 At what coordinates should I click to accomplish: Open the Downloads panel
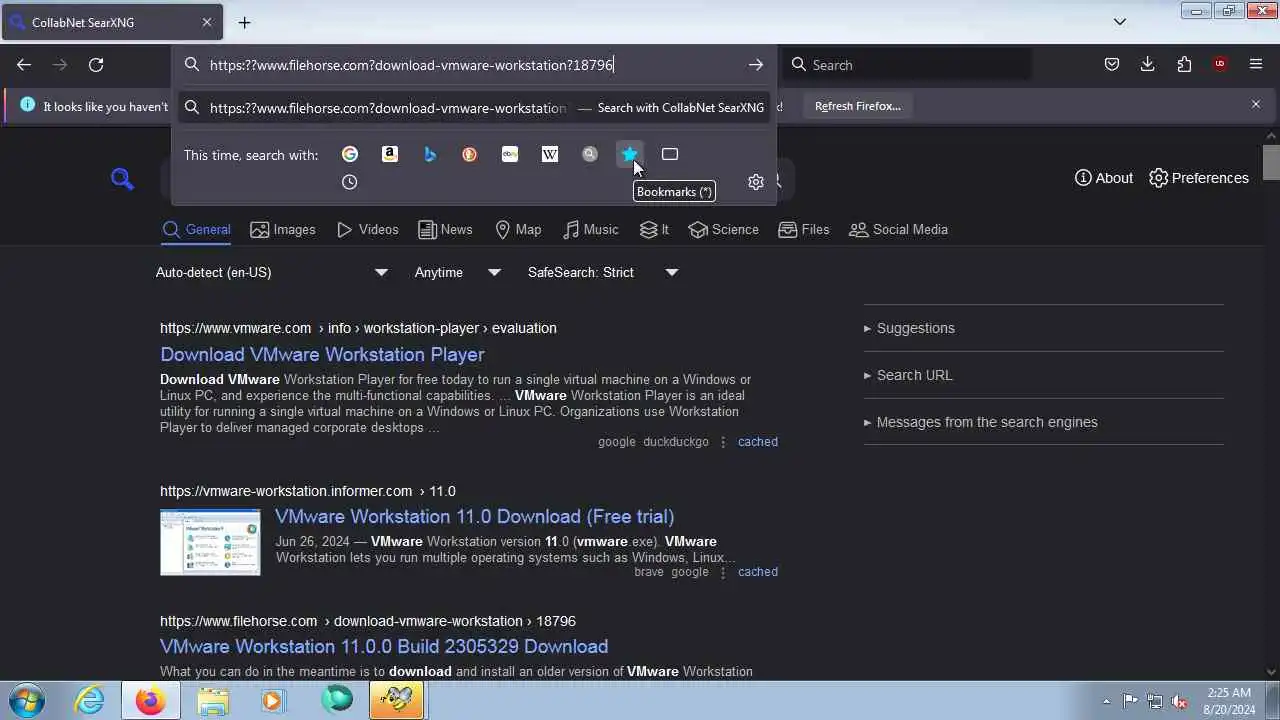tap(1148, 65)
